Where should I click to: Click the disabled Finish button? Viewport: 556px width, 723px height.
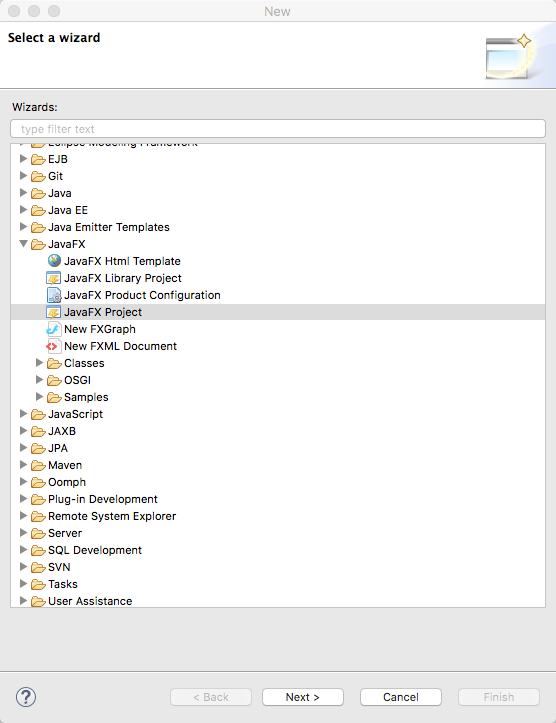(x=498, y=697)
